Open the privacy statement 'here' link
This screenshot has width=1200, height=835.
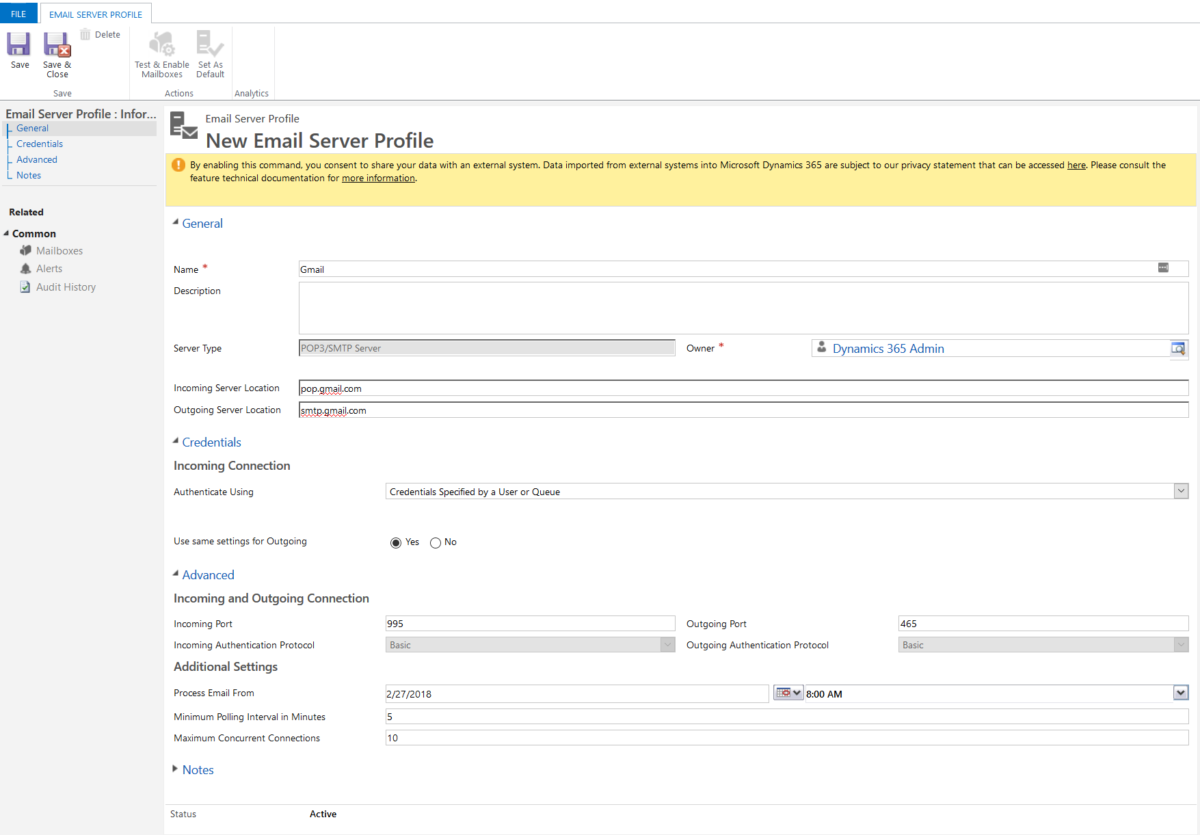[1076, 165]
